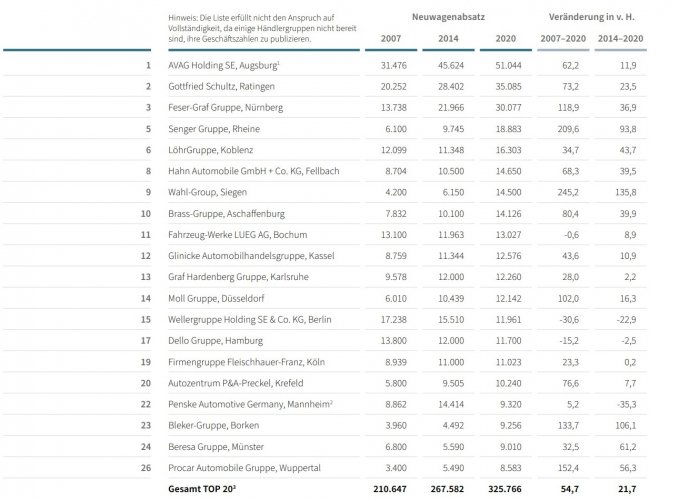Click the Neuwagenabsatz column group header
Screen dimensions: 679x500
(449, 18)
